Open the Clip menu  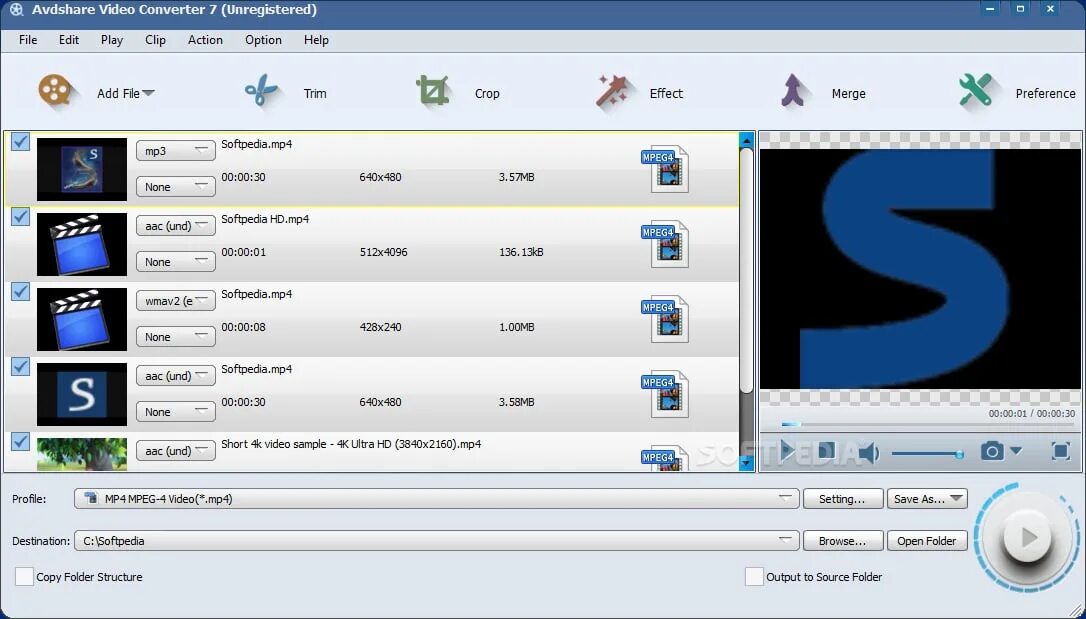click(x=155, y=39)
